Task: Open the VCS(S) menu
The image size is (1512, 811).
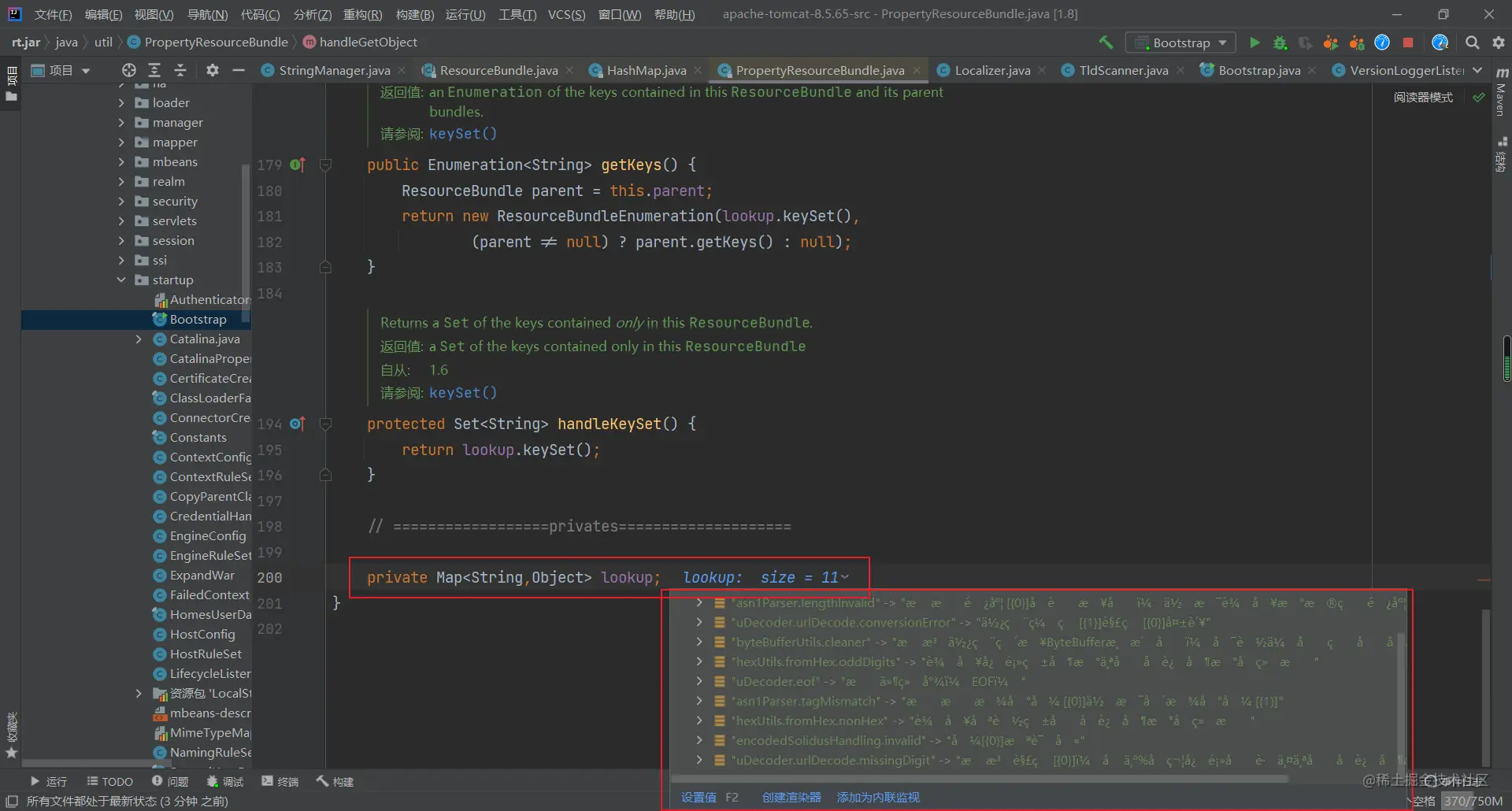Action: coord(567,14)
